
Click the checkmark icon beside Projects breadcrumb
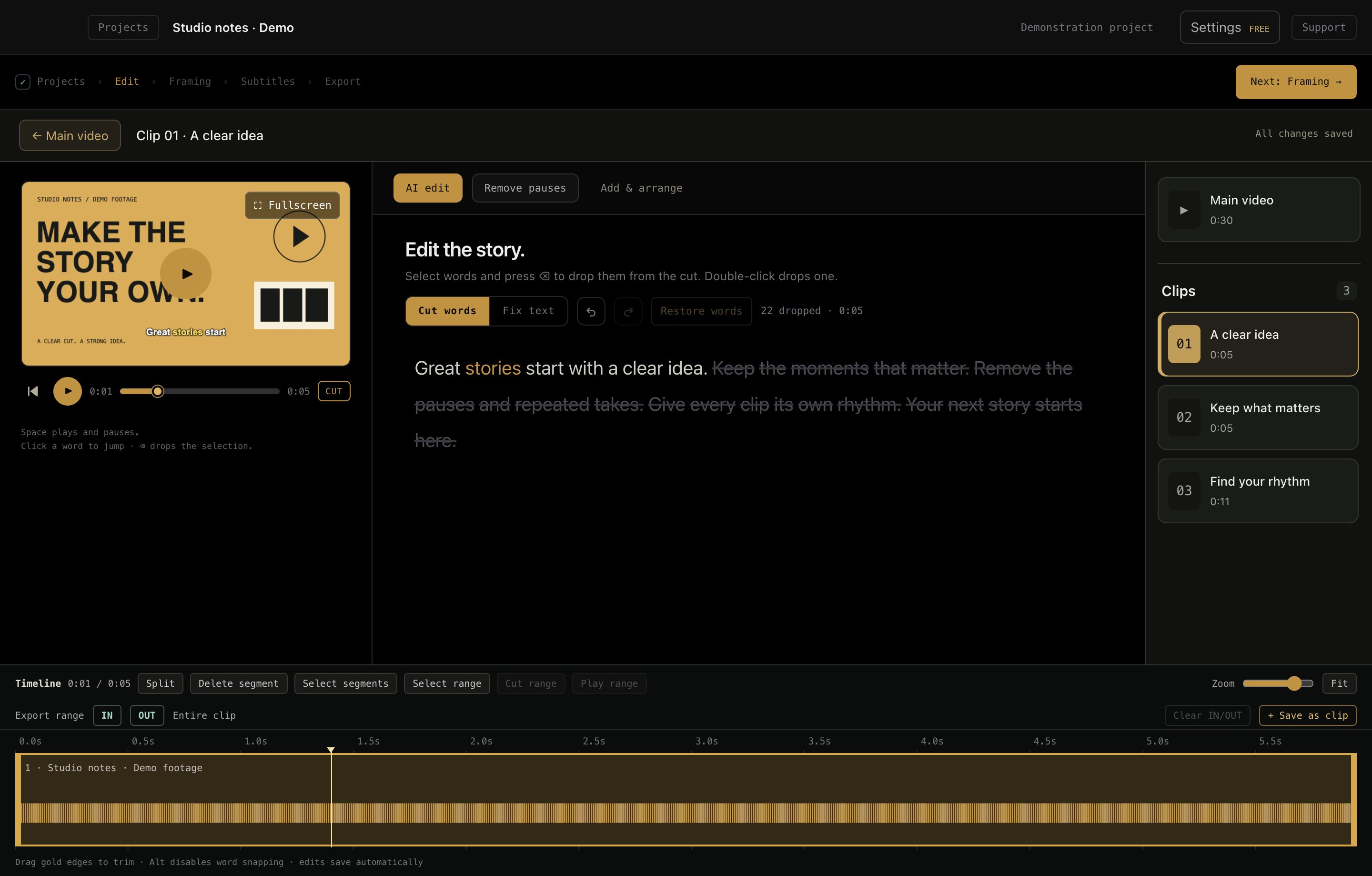pyautogui.click(x=23, y=81)
